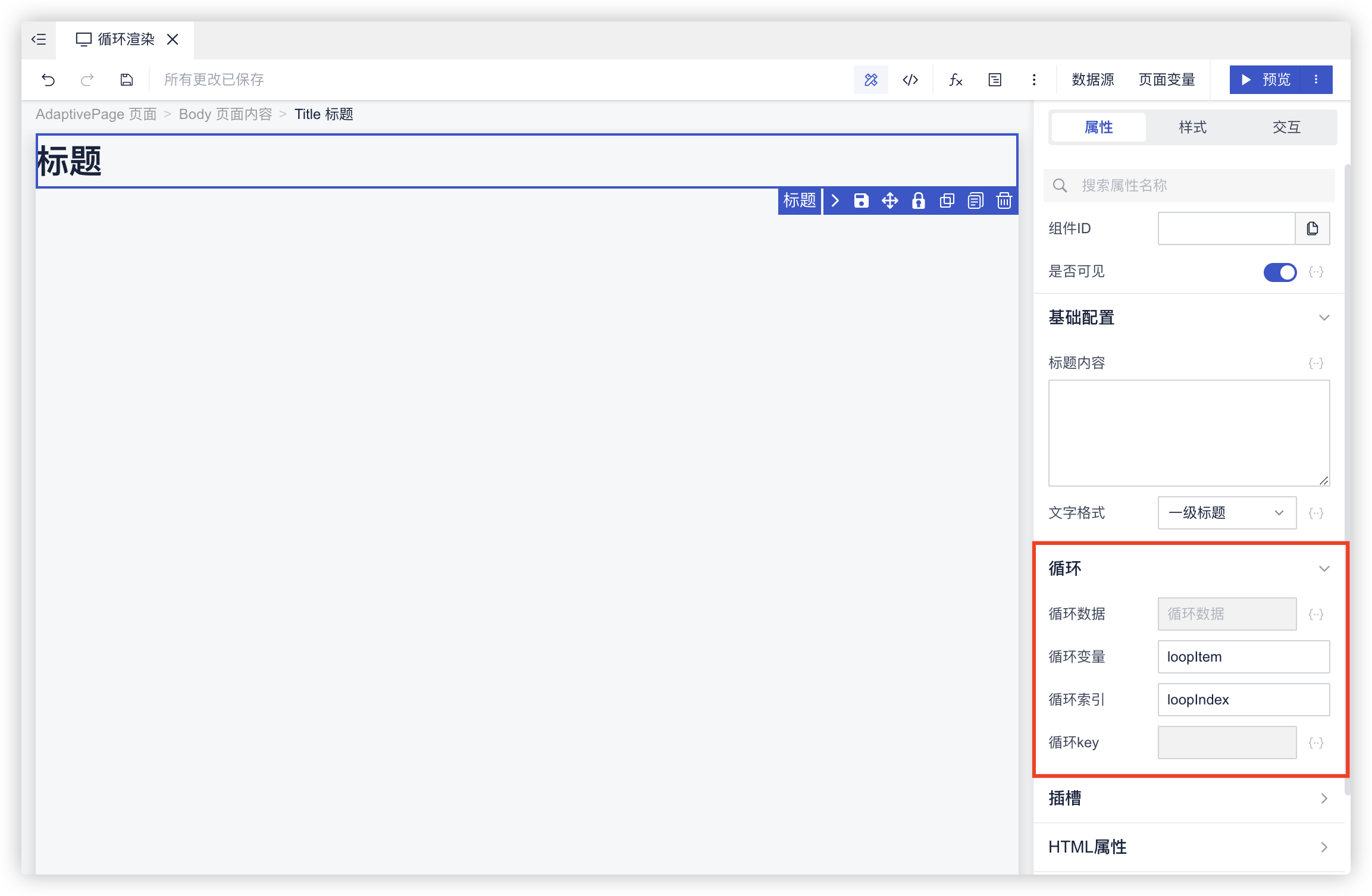Click the move arrows icon on component
1372x896 pixels.
[x=889, y=201]
